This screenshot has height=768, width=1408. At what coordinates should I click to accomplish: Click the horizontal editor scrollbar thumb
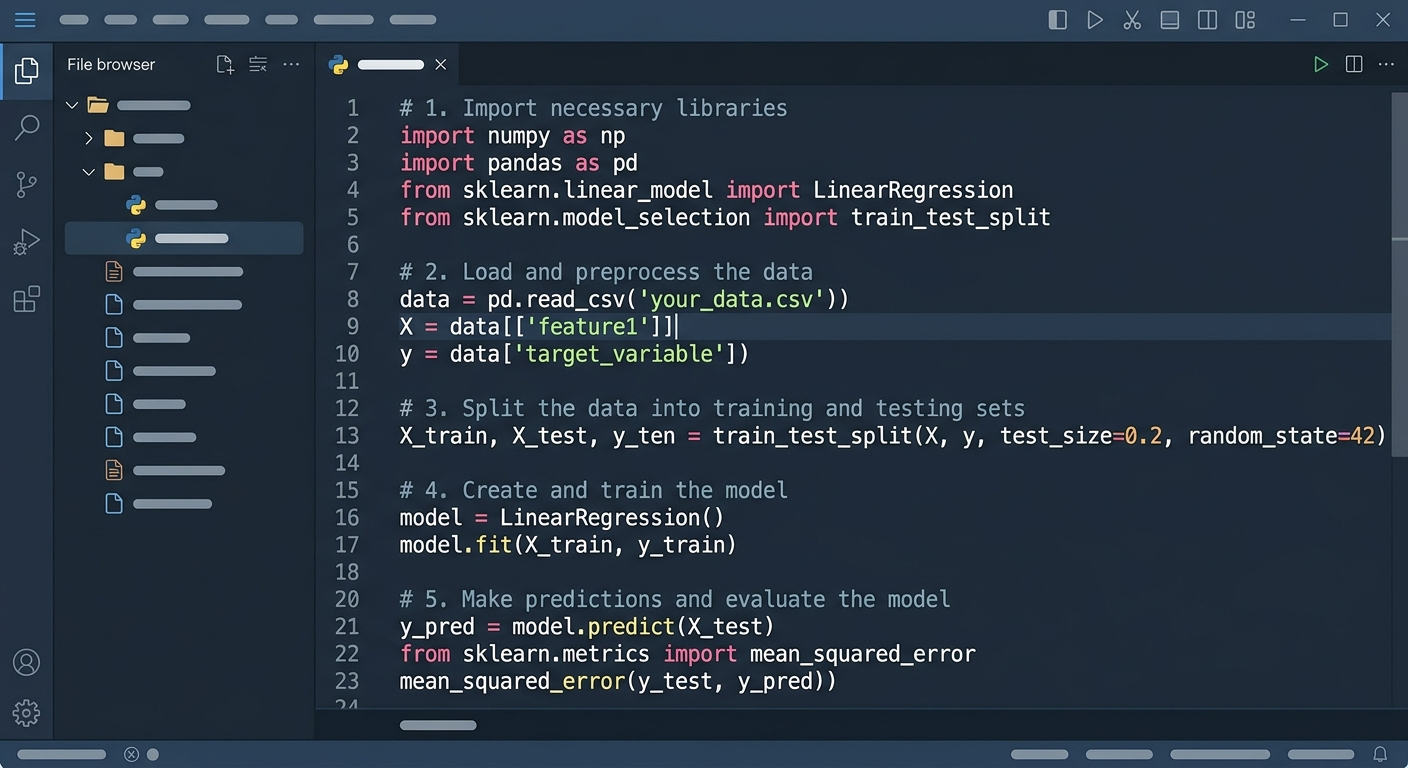click(438, 725)
